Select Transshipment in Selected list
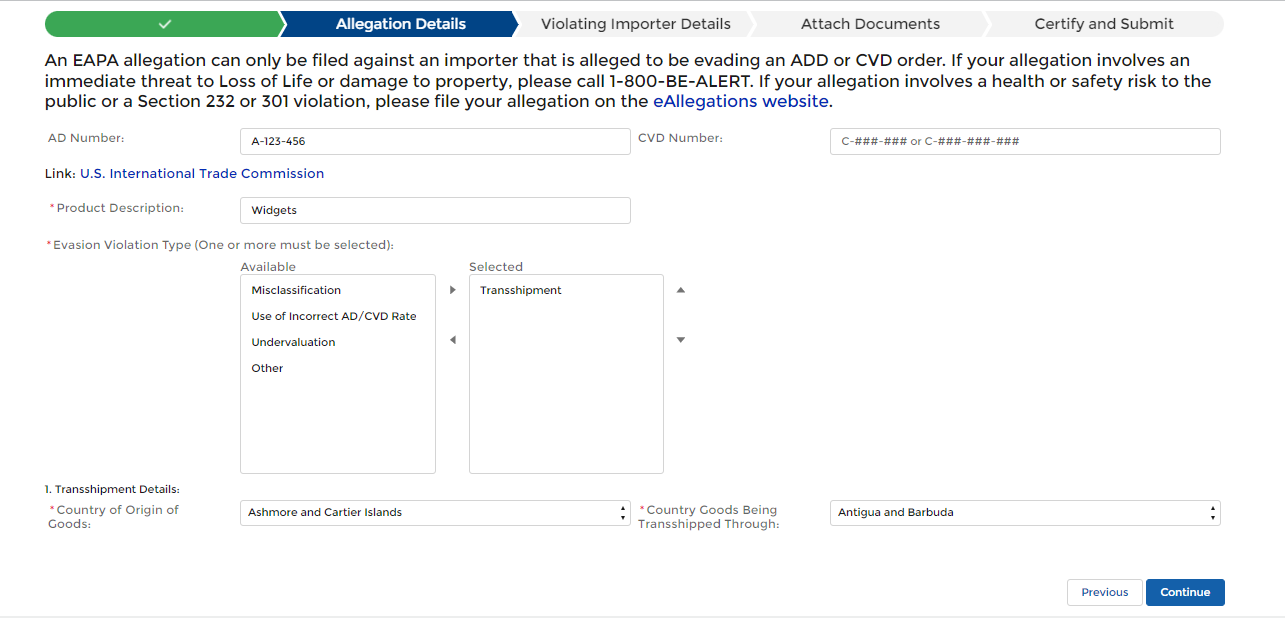 (521, 291)
